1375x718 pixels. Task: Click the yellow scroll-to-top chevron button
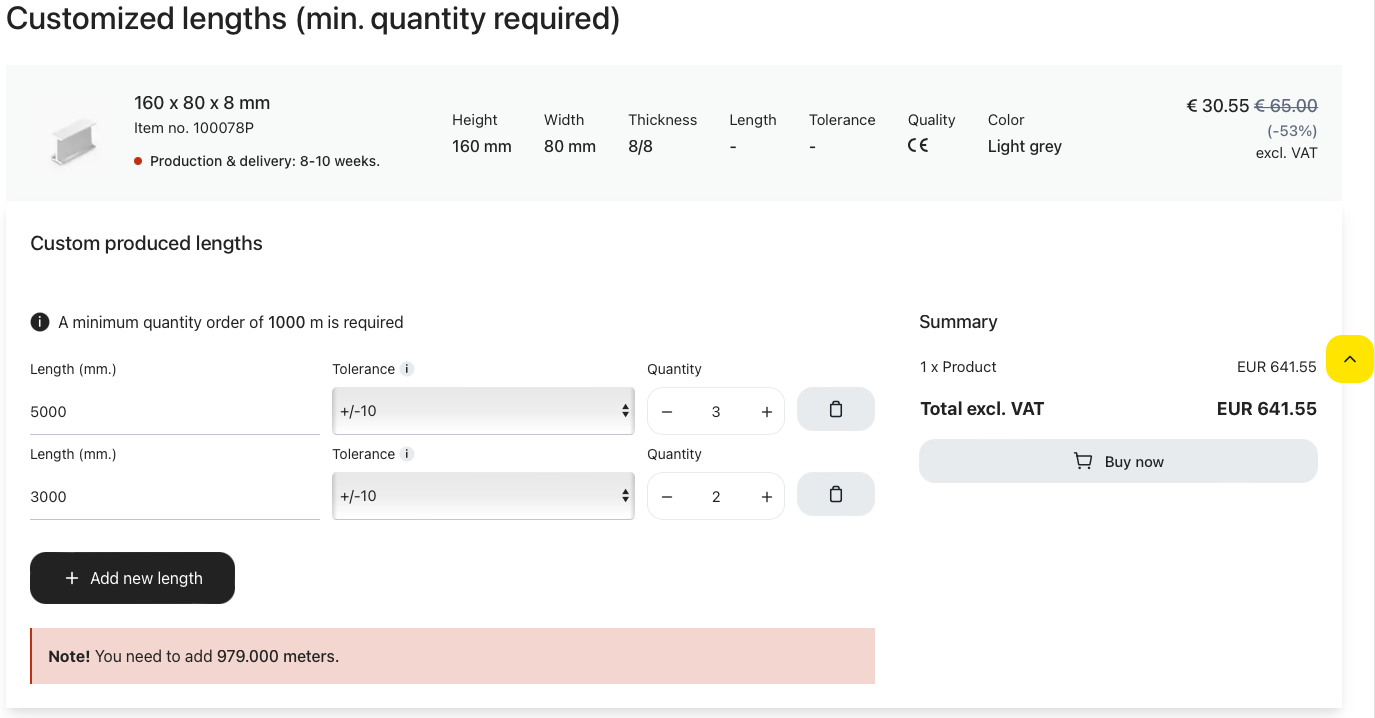click(x=1349, y=359)
